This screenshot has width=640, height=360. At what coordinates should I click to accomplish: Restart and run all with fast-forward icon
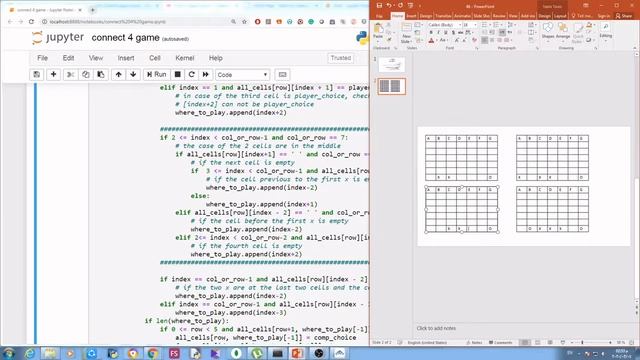click(x=205, y=75)
